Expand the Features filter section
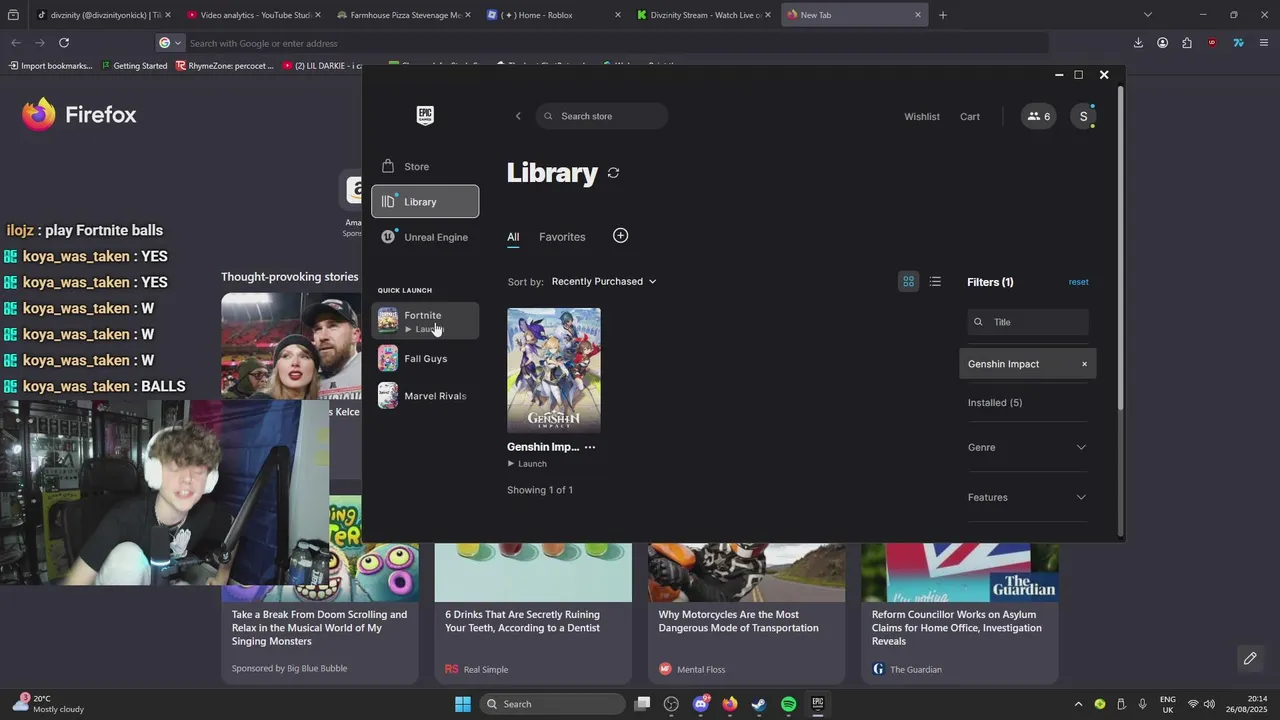 click(x=1027, y=497)
